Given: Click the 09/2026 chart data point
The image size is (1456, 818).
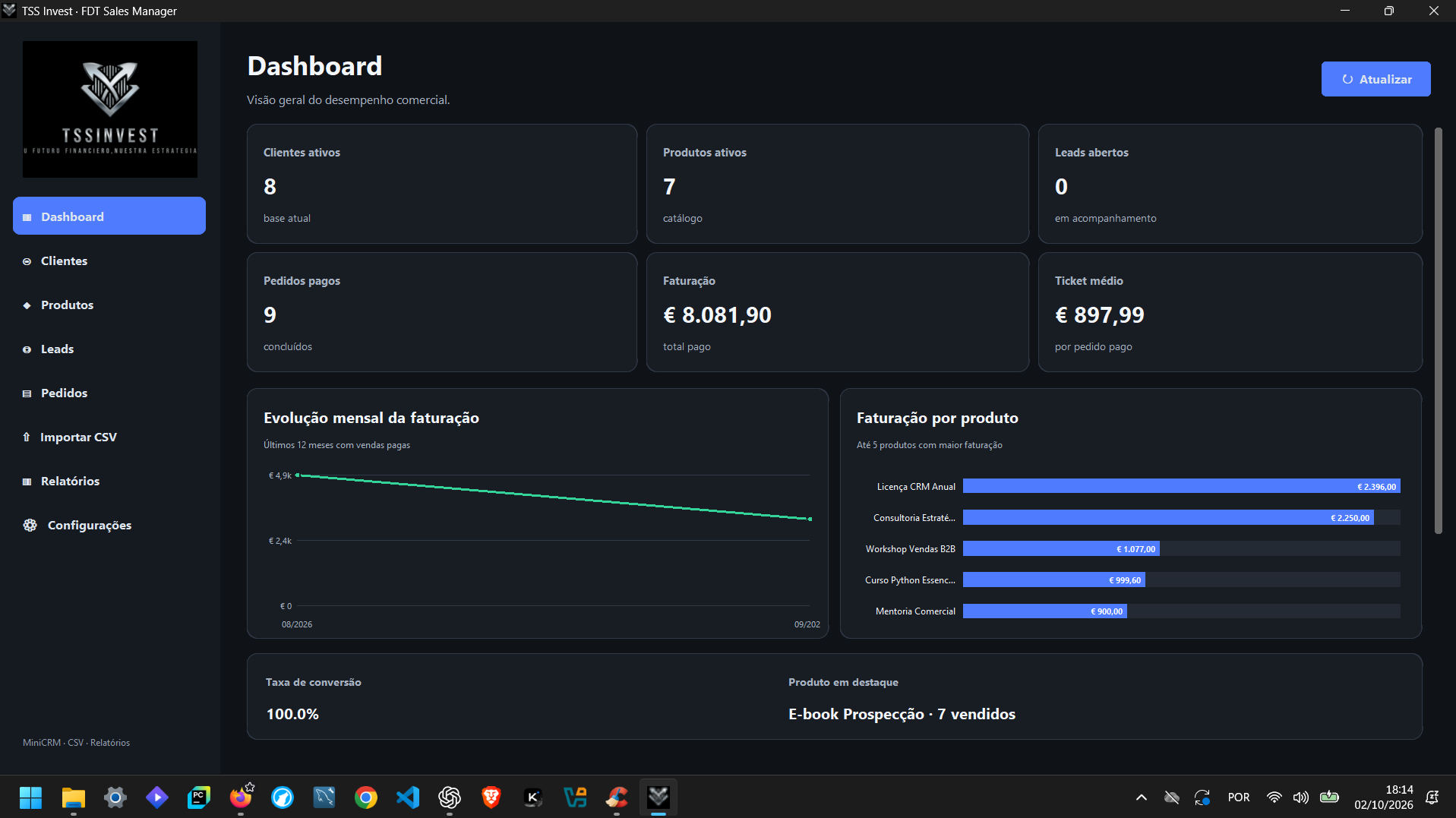Looking at the screenshot, I should coord(810,519).
